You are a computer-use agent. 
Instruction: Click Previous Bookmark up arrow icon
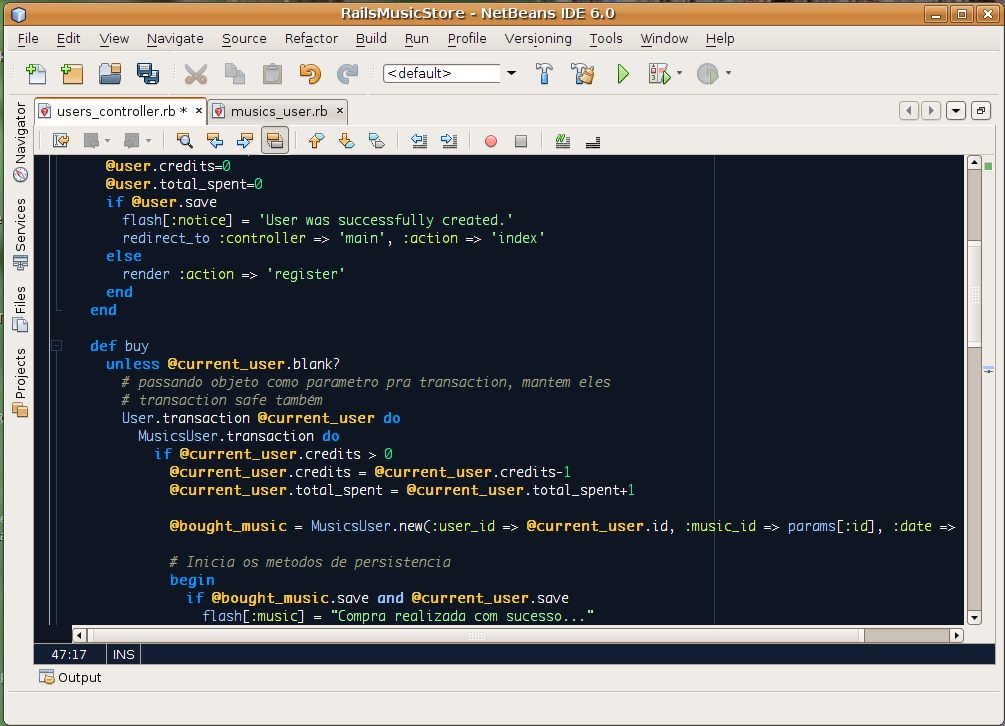316,141
